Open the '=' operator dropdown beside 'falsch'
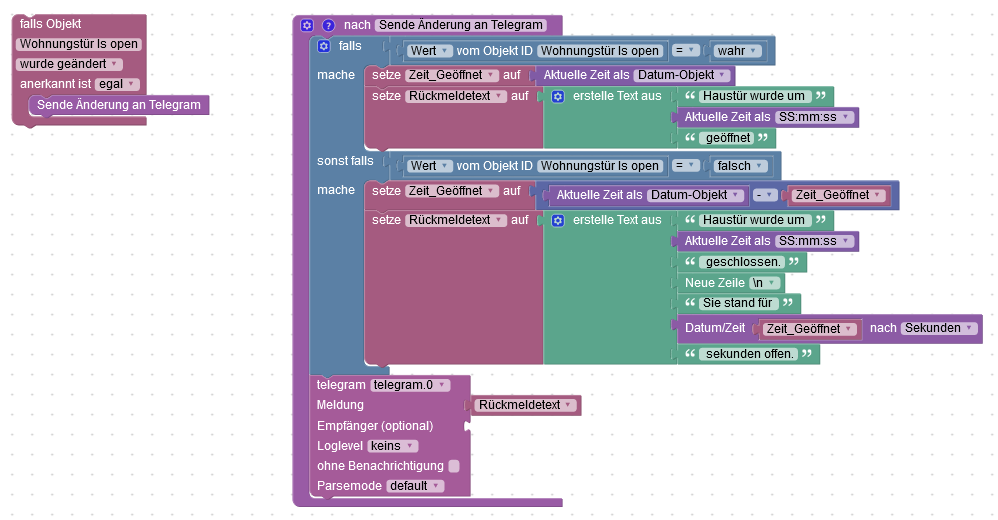Image resolution: width=998 pixels, height=520 pixels. click(685, 165)
